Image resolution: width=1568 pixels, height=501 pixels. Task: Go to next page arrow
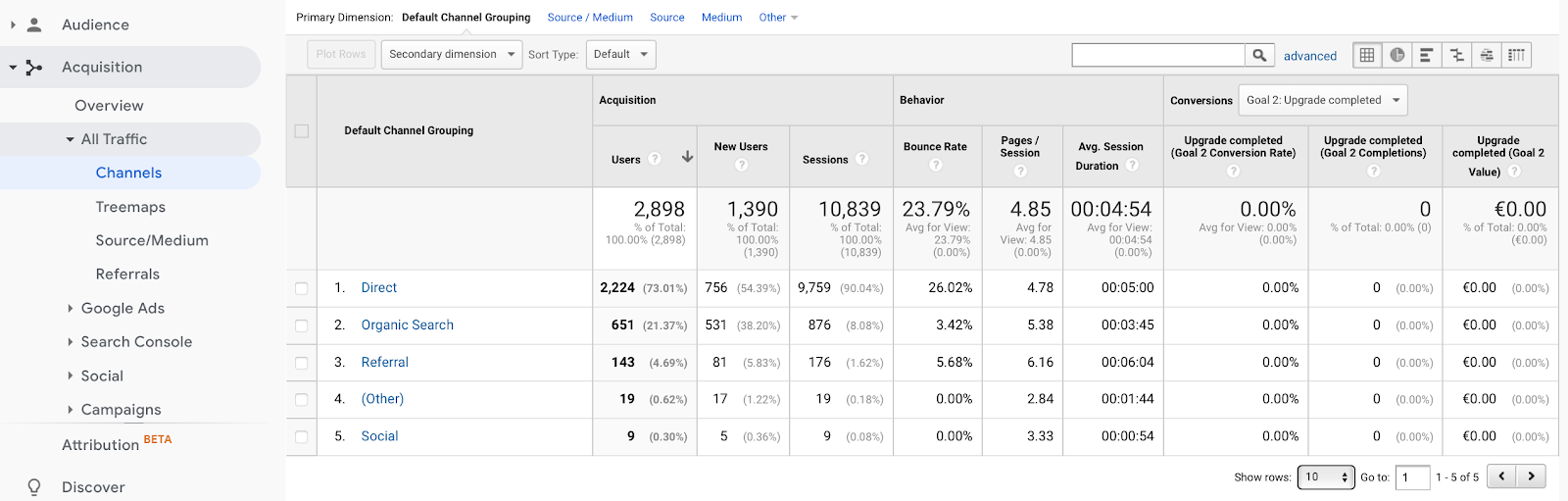(x=1531, y=476)
